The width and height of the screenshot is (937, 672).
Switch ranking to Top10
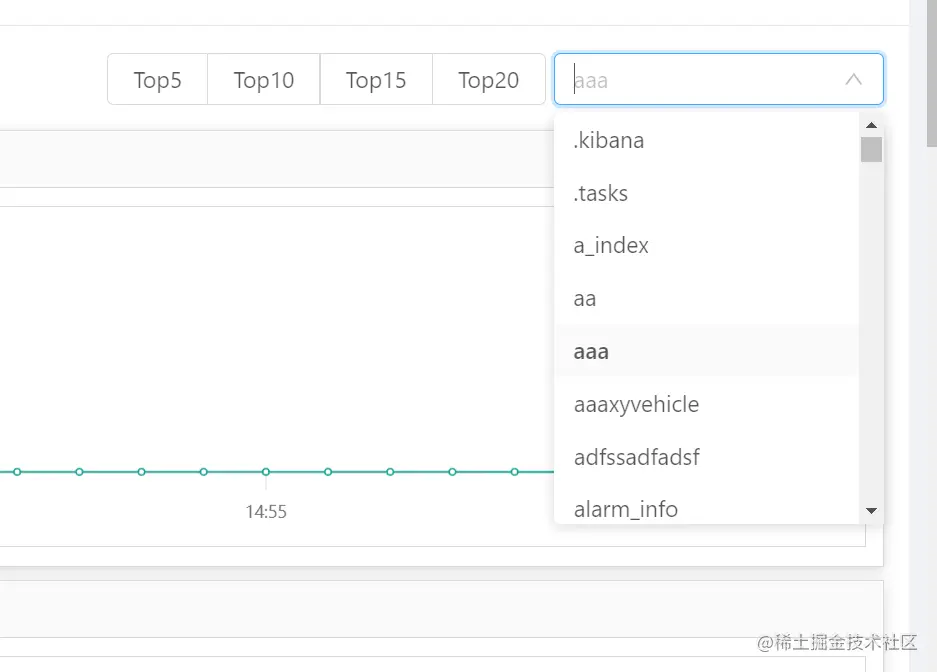point(264,80)
